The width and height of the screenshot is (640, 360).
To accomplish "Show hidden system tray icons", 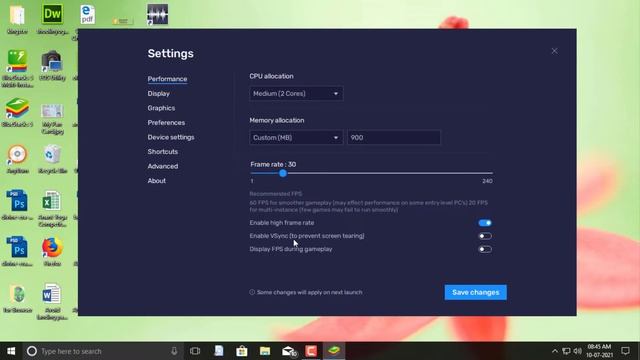I will pyautogui.click(x=554, y=351).
